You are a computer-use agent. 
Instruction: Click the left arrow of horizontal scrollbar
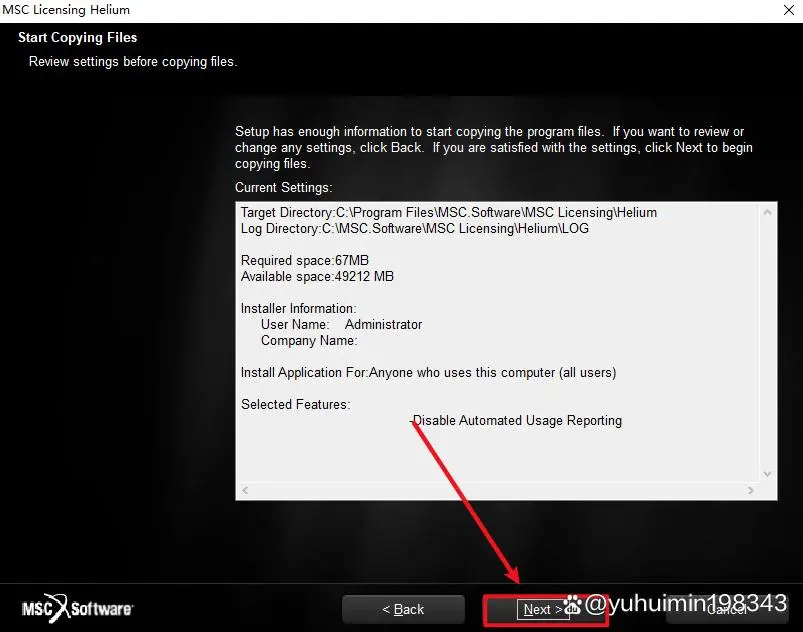tap(245, 490)
